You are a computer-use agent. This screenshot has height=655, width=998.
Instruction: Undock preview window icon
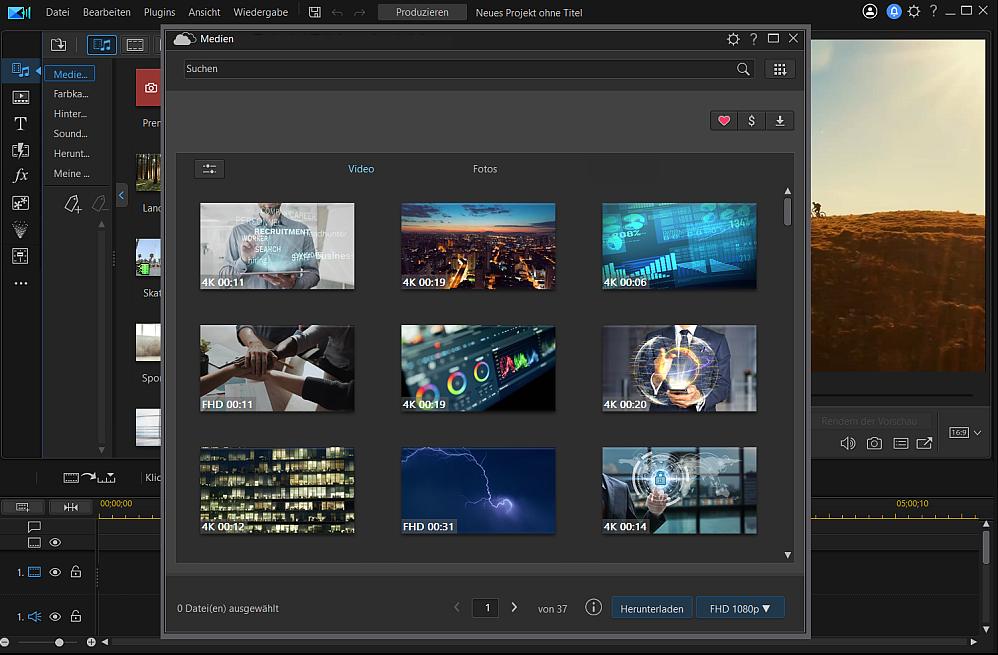pyautogui.click(x=924, y=443)
